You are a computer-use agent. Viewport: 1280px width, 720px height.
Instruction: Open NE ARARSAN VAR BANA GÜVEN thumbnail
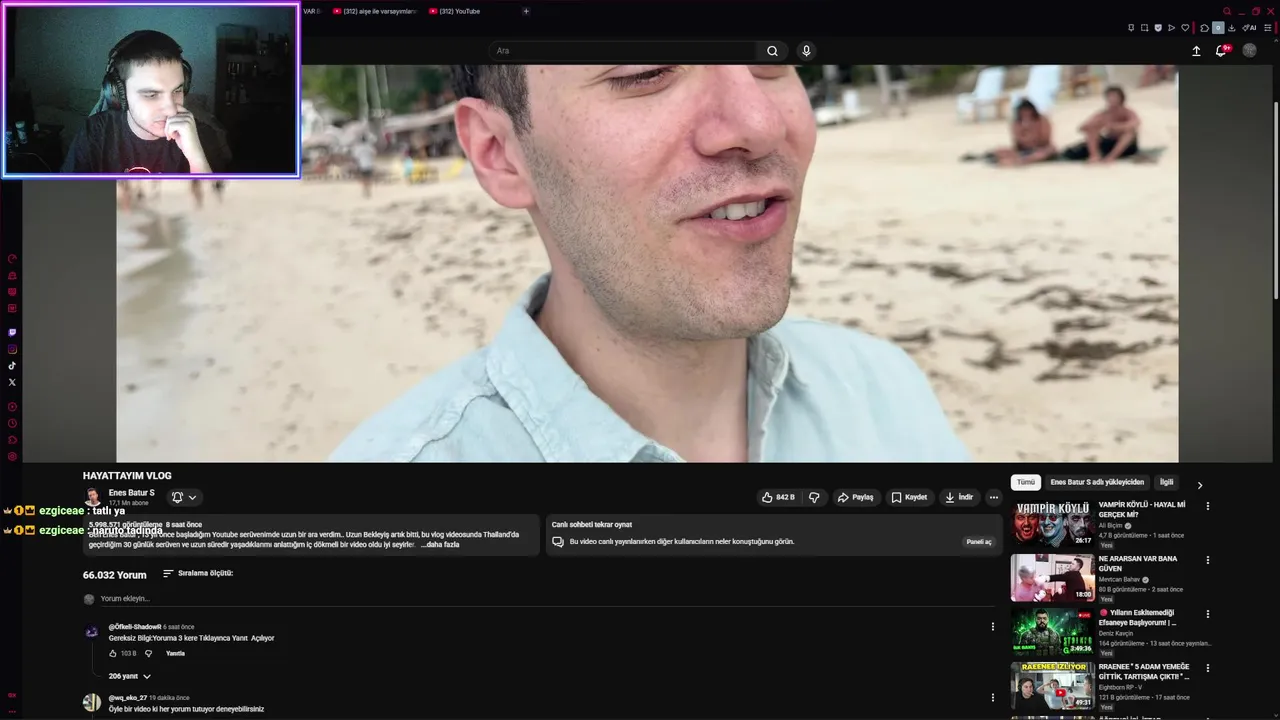pos(1052,577)
